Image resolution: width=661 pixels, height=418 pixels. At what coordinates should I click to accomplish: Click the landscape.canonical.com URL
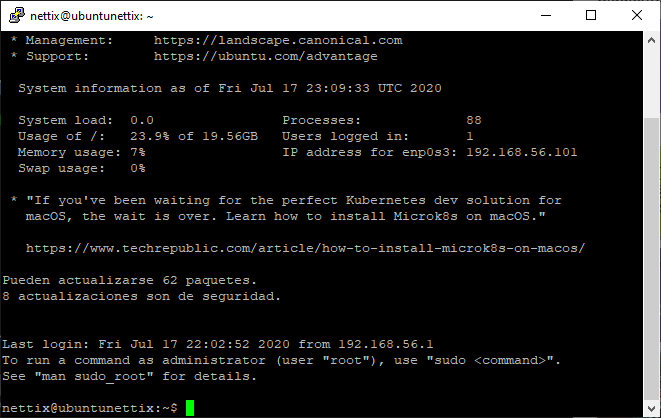(278, 40)
